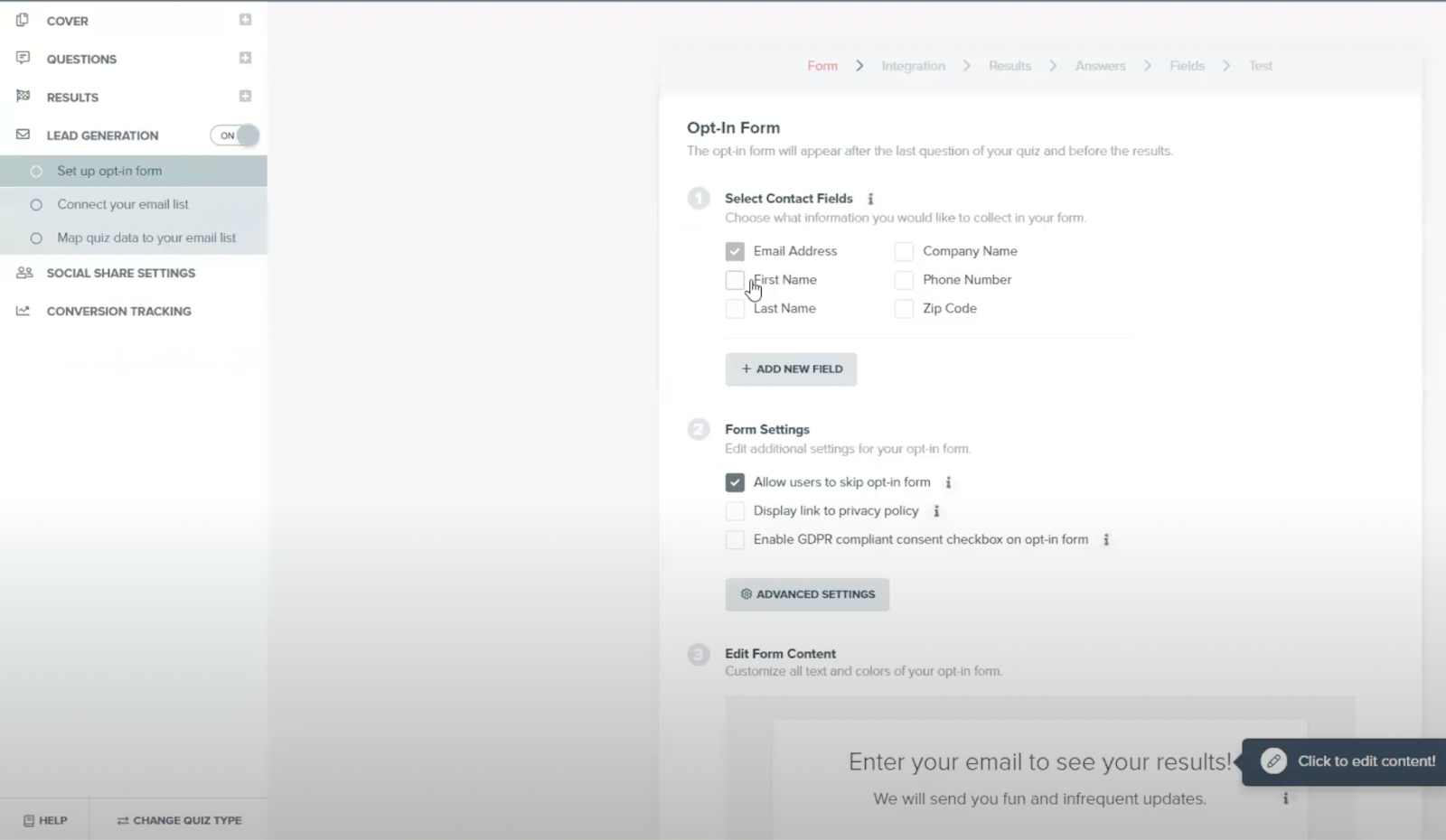Check the Zip Code checkbox
Screen dimensions: 1446x840
tap(904, 309)
